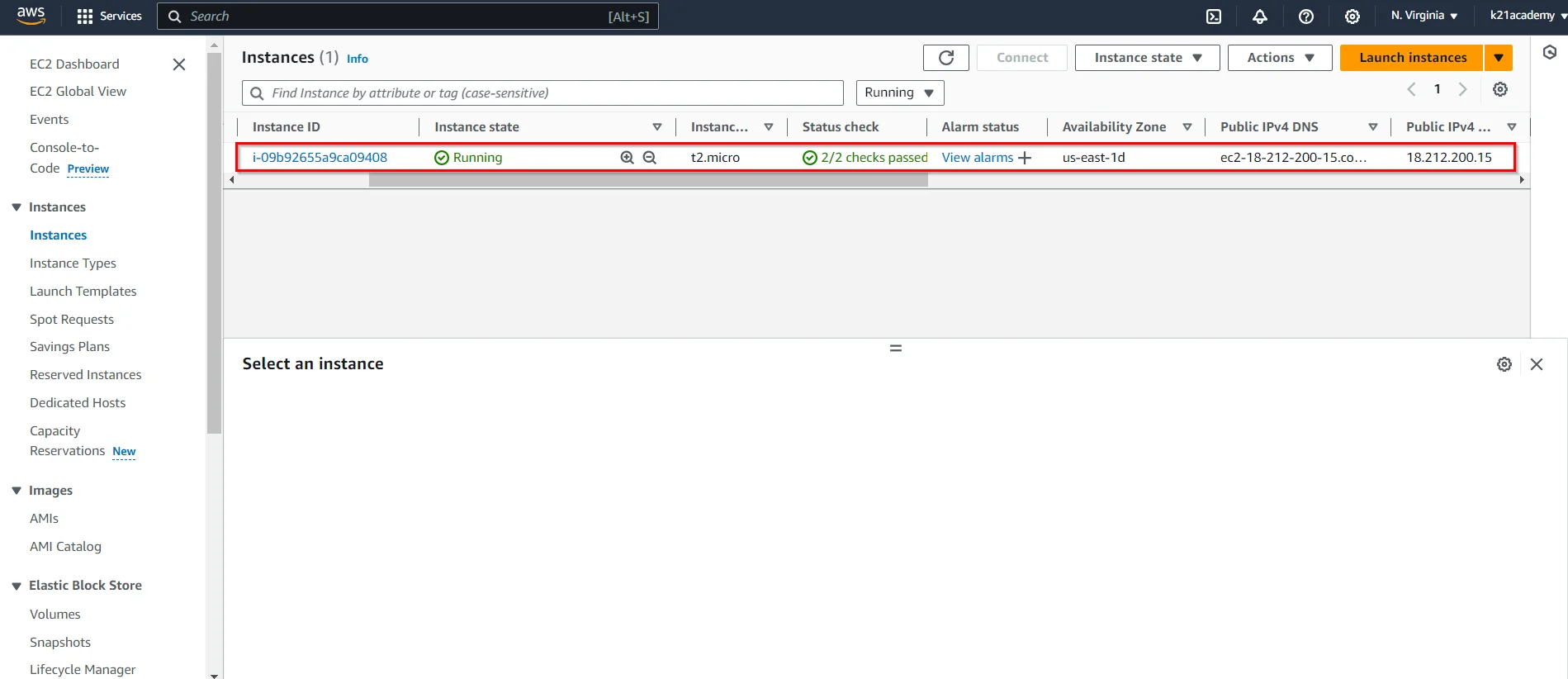Collapse the Instances sidebar section
The height and width of the screenshot is (679, 1568).
(x=17, y=207)
